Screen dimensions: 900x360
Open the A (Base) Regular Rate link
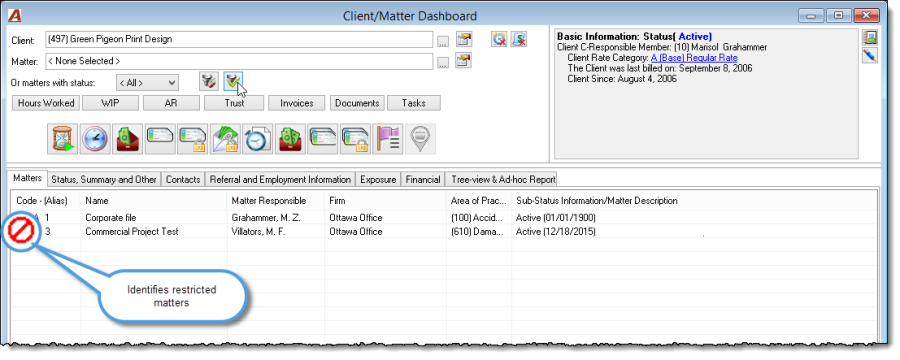point(694,58)
